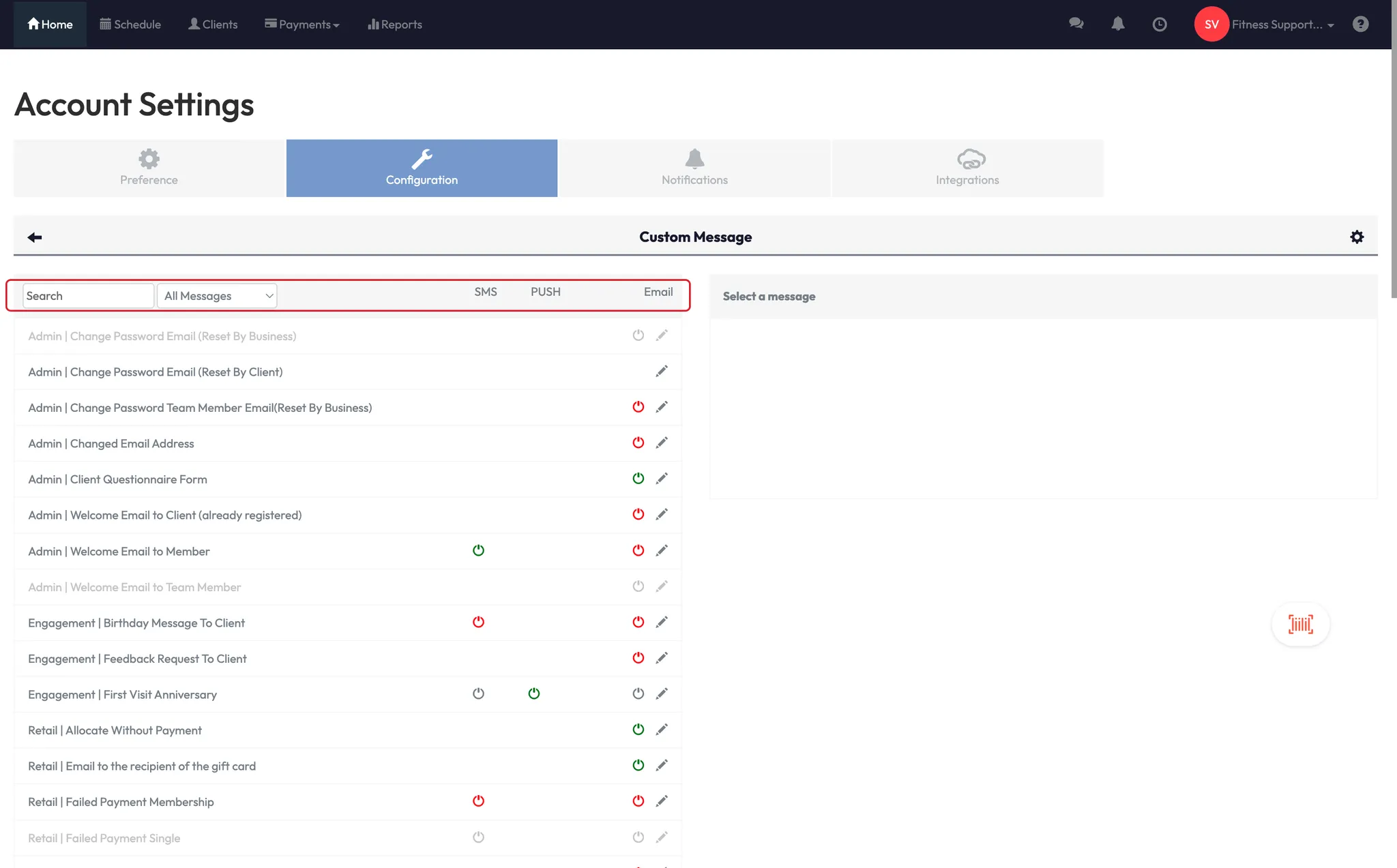Switch to the Notifications tab
Viewport: 1397px width, 868px height.
694,168
